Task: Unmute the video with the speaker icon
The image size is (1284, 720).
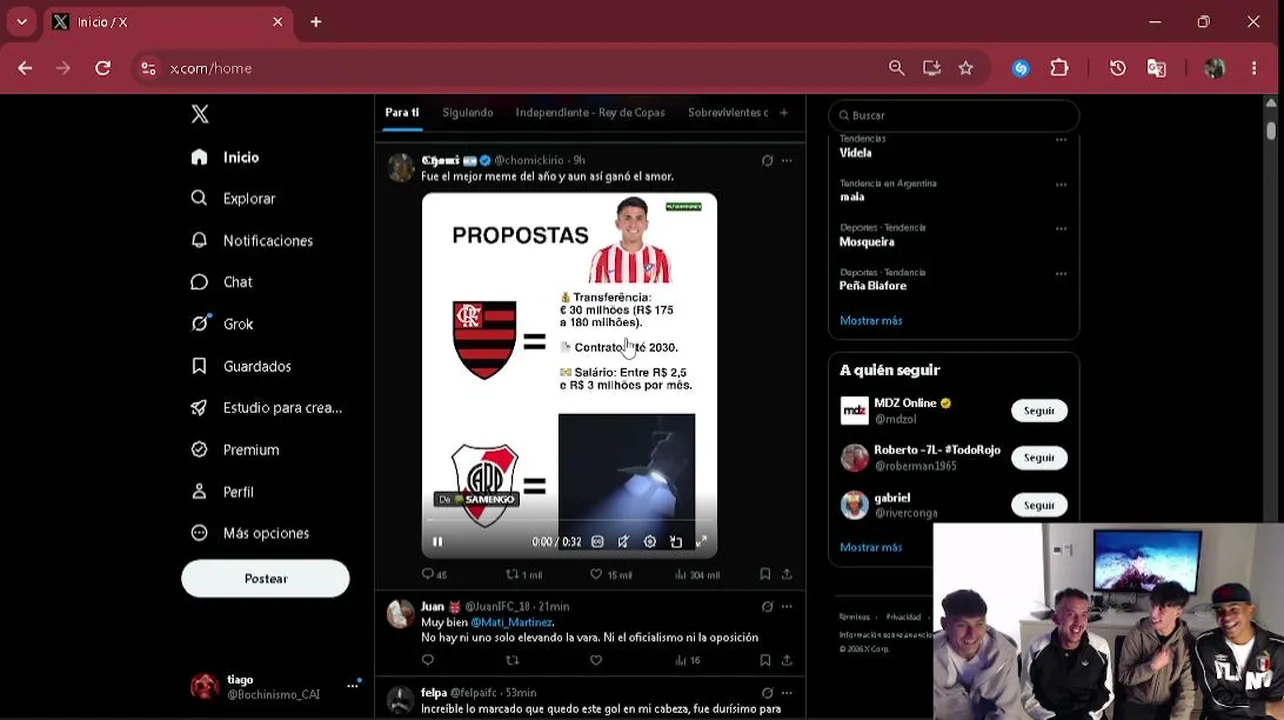Action: coord(623,542)
